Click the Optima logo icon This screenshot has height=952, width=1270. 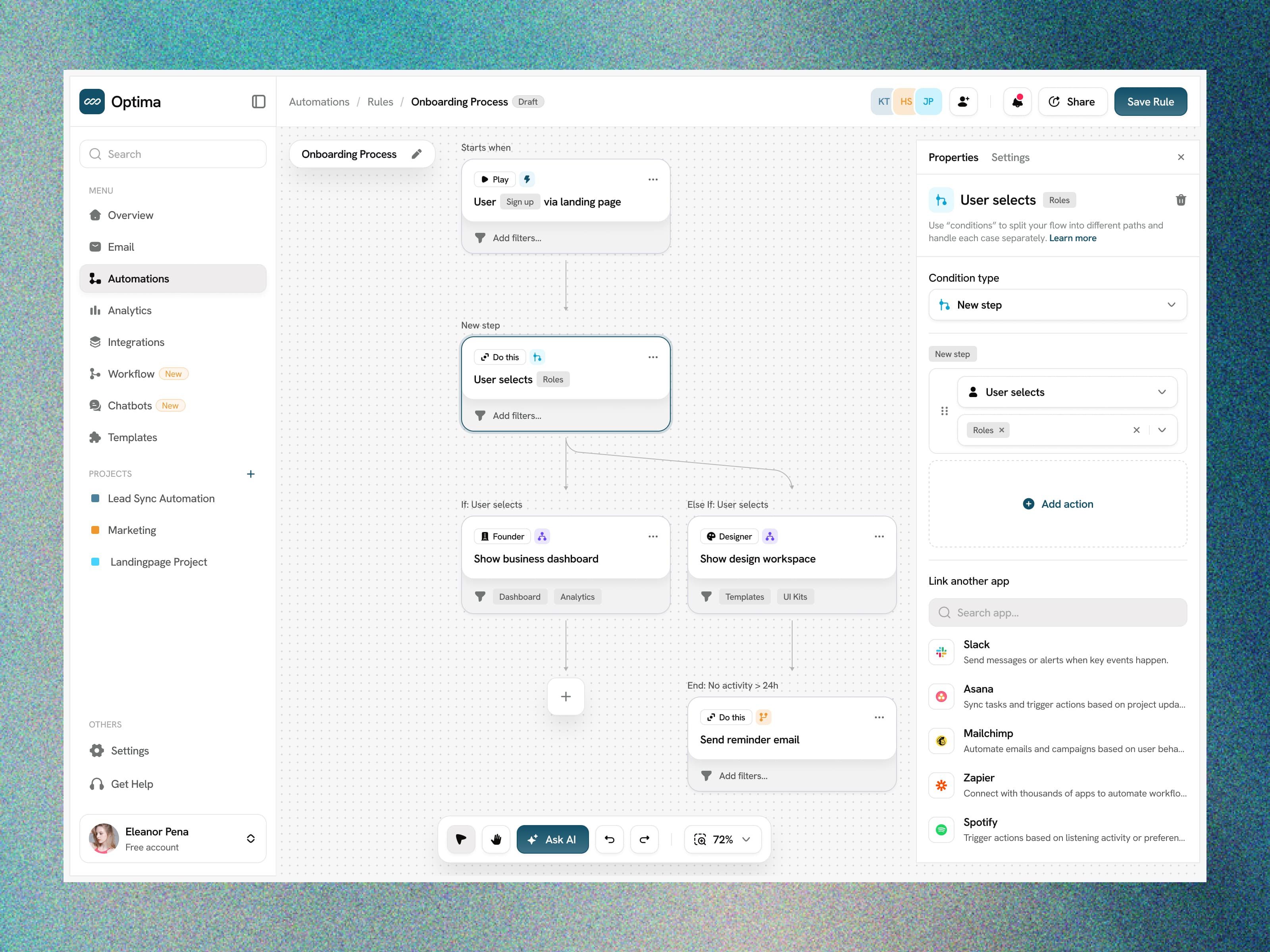click(92, 102)
